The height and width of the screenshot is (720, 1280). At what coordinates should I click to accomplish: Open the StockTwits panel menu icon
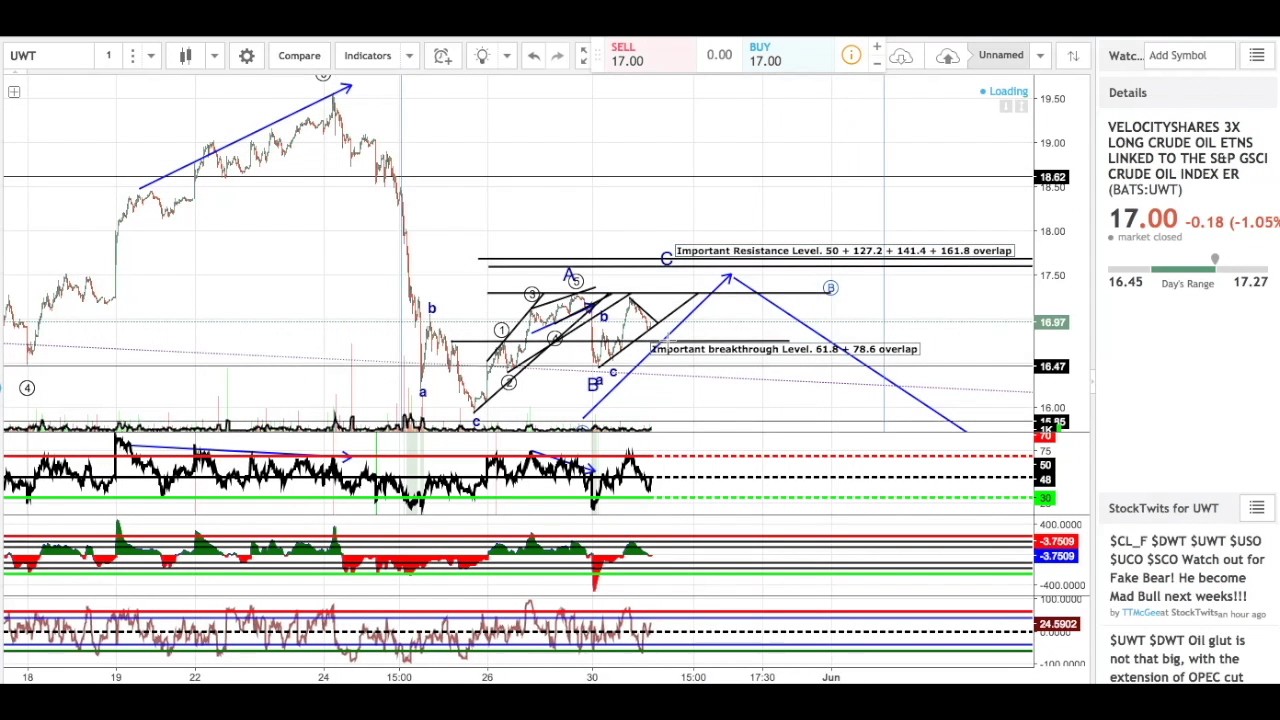point(1257,508)
